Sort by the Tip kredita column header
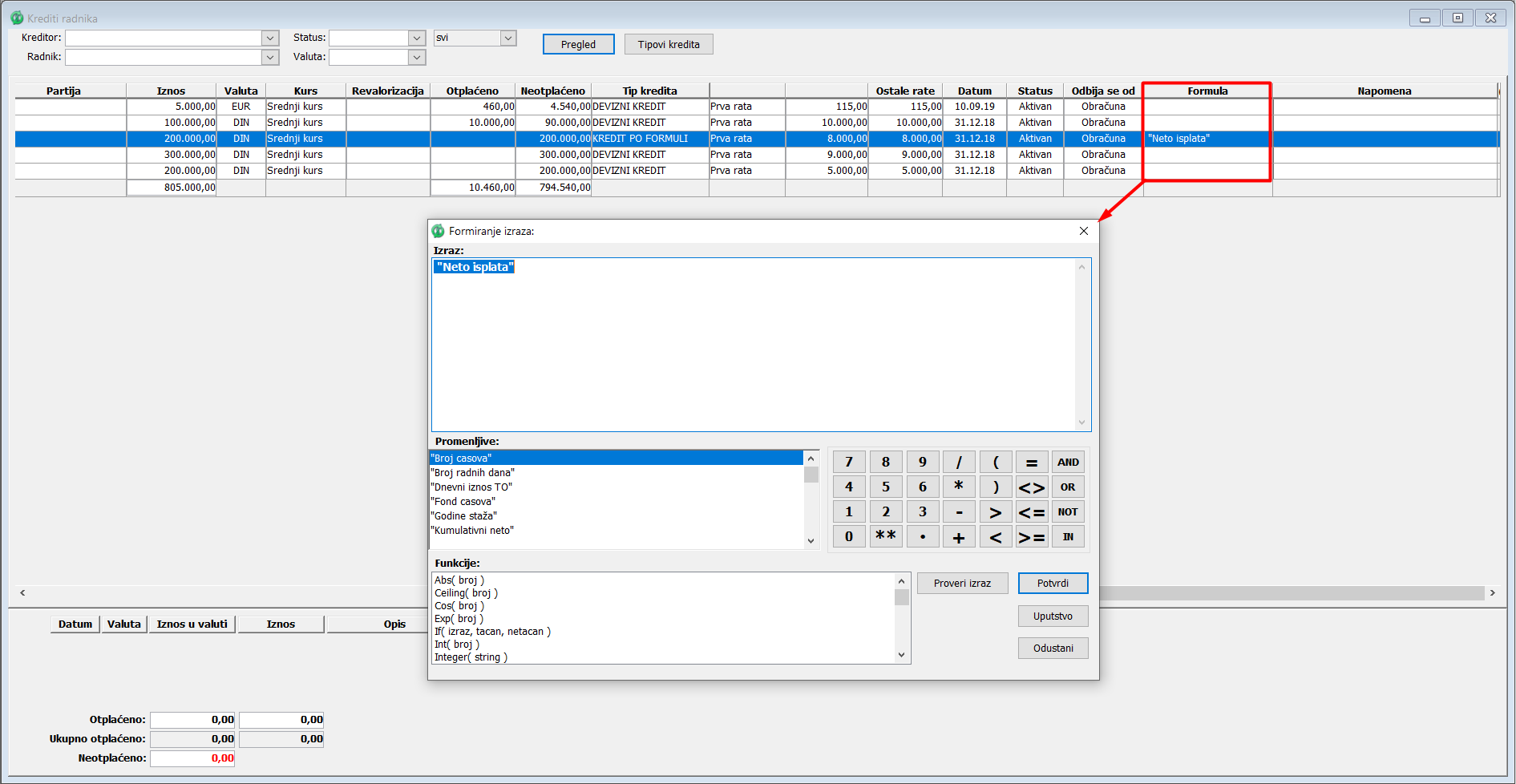 (649, 91)
